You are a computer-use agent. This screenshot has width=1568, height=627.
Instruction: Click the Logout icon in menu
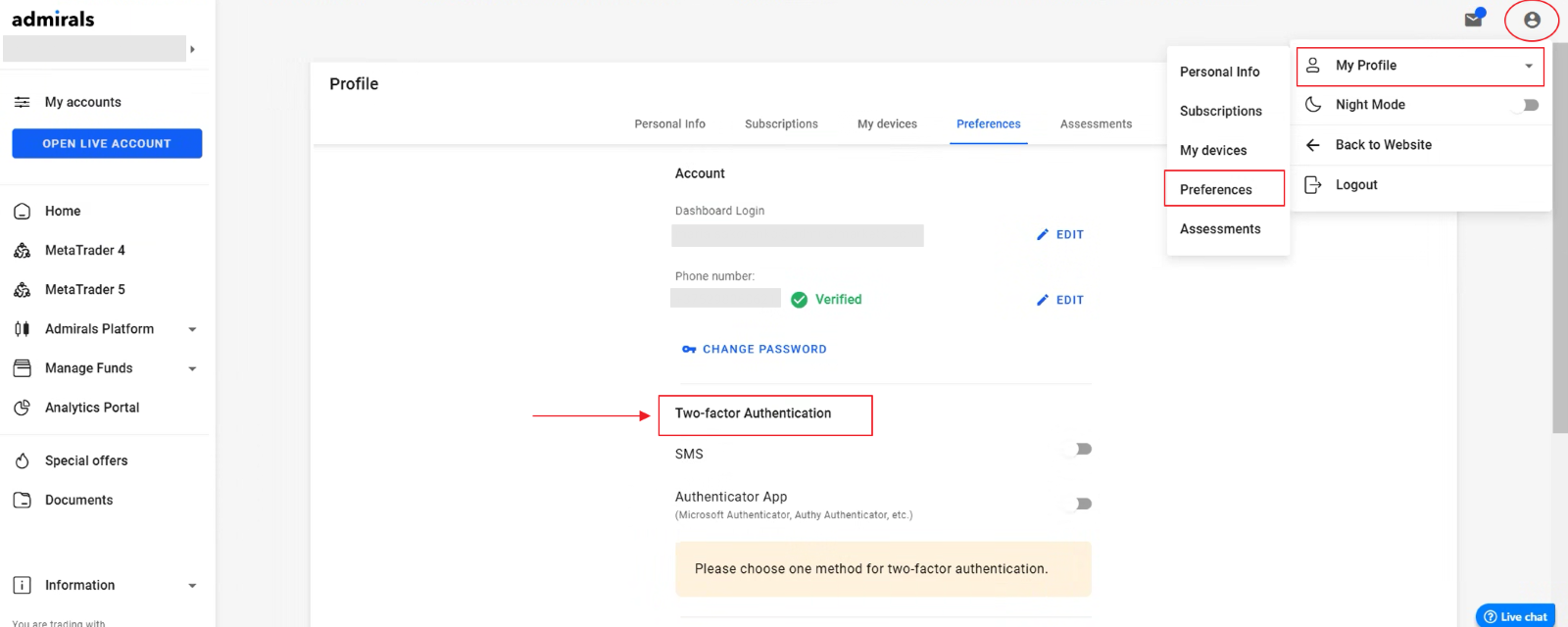click(x=1313, y=184)
